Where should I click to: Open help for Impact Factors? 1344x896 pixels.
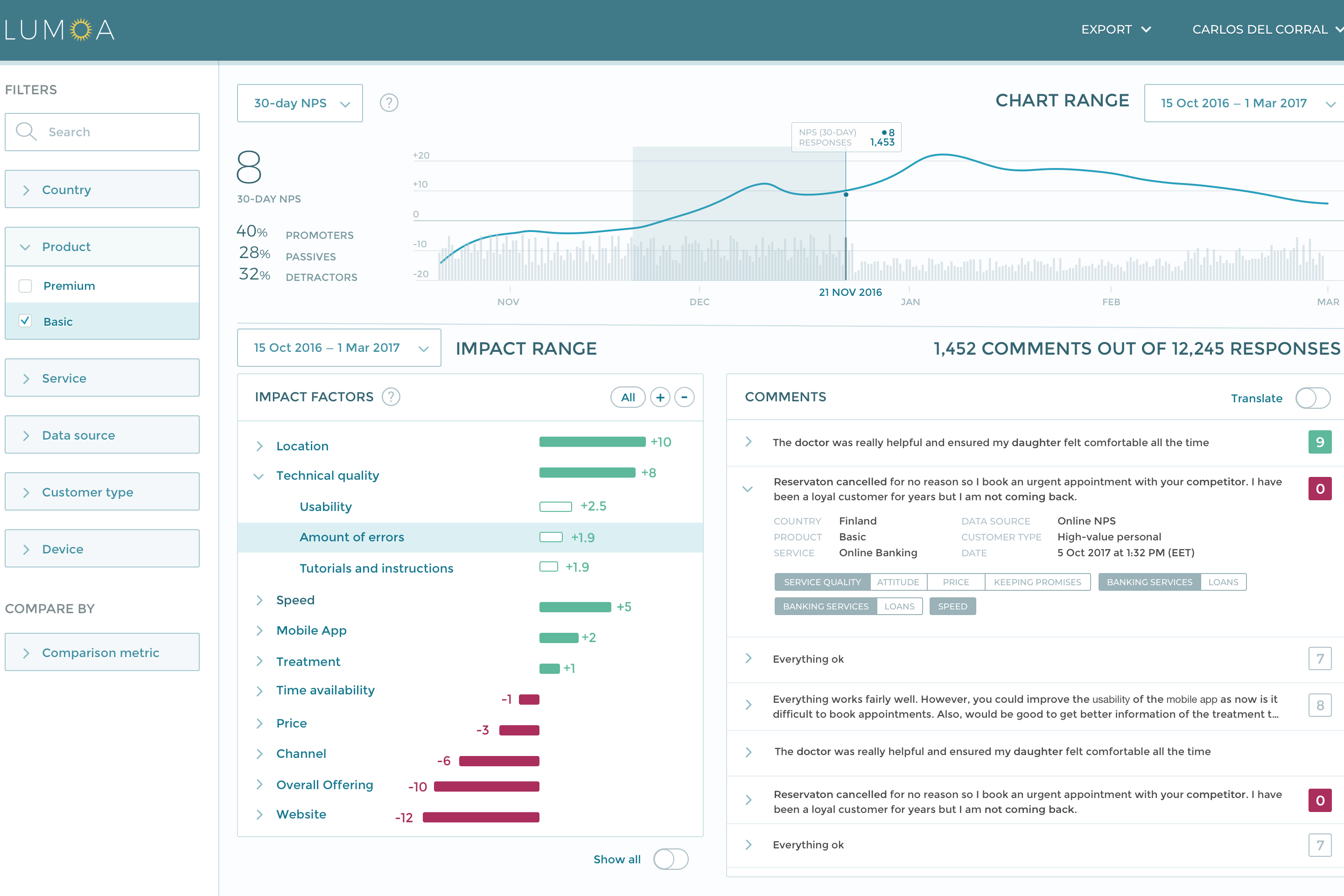(391, 397)
